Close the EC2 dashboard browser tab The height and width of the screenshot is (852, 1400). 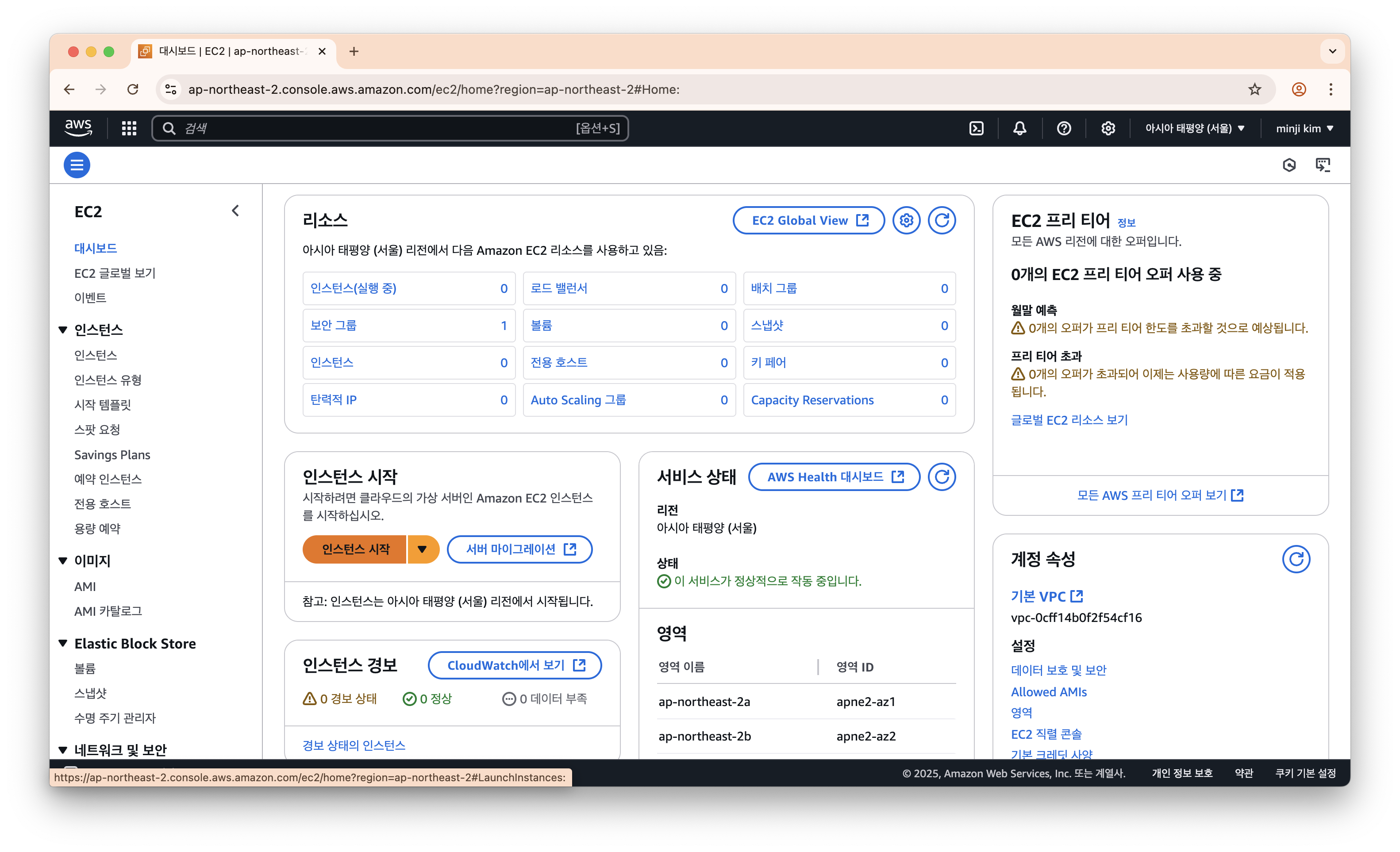point(322,51)
